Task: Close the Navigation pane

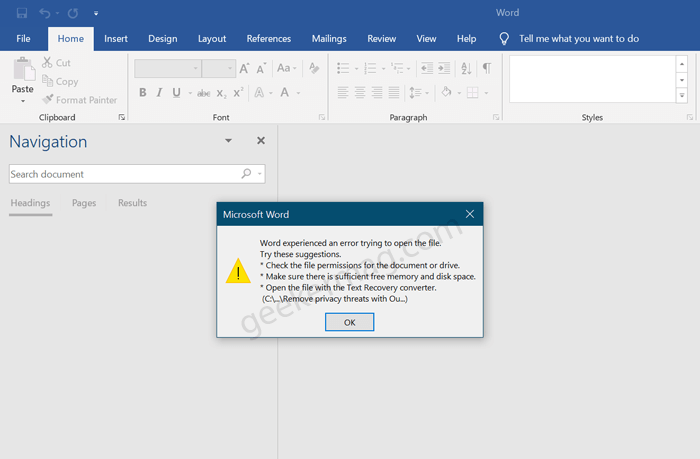Action: (x=261, y=141)
